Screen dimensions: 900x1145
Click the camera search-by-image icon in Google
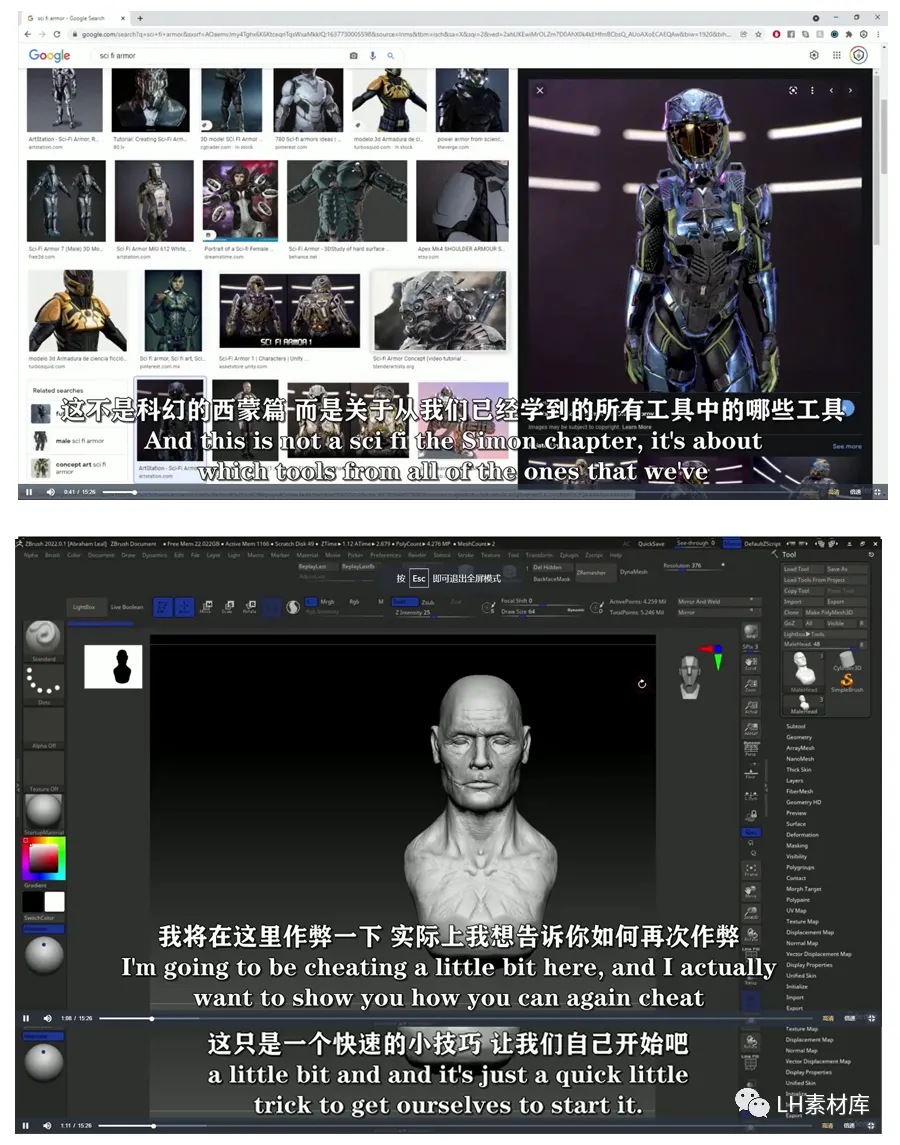coord(354,55)
